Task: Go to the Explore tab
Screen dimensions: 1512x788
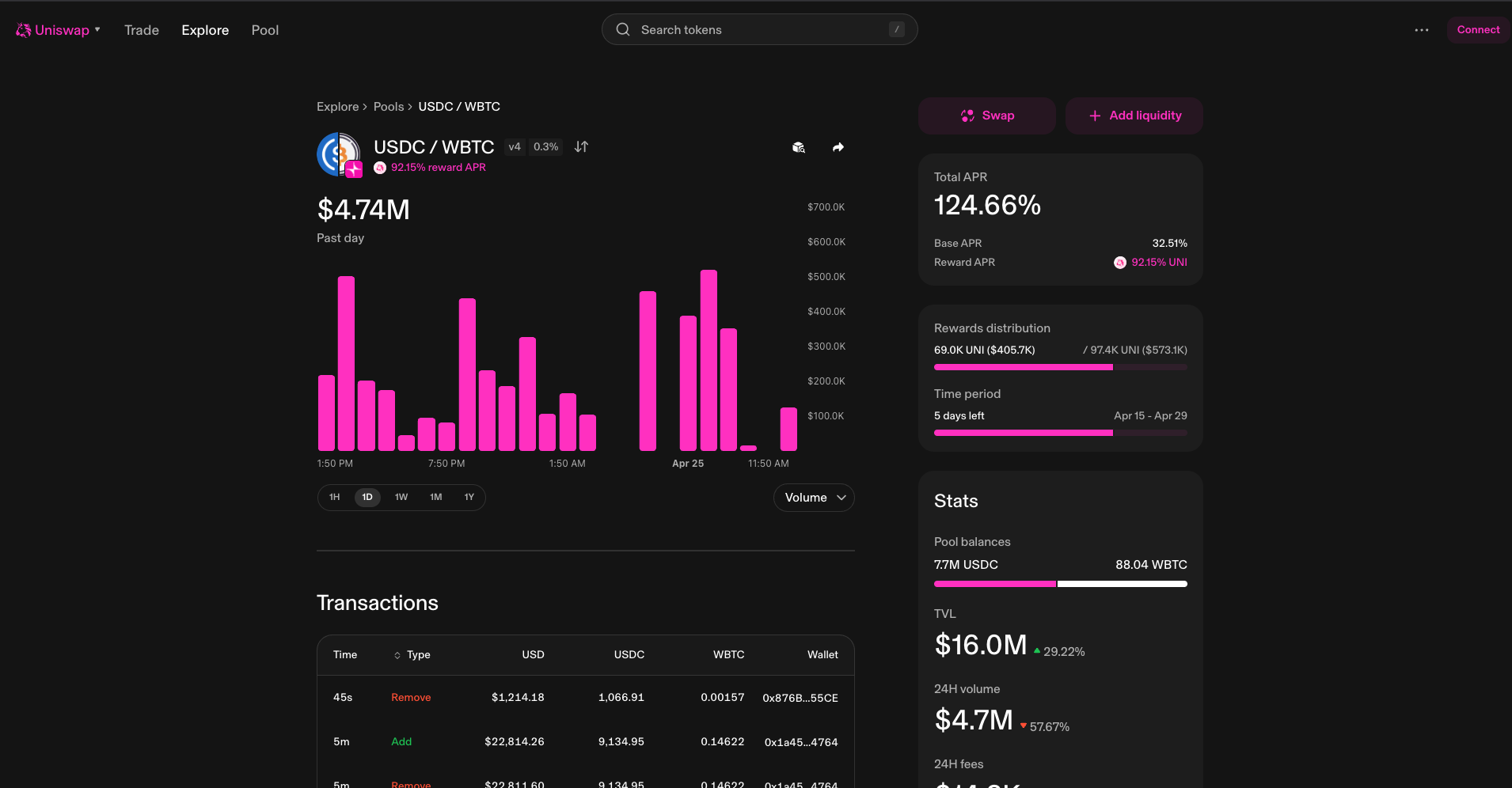Action: pos(205,30)
